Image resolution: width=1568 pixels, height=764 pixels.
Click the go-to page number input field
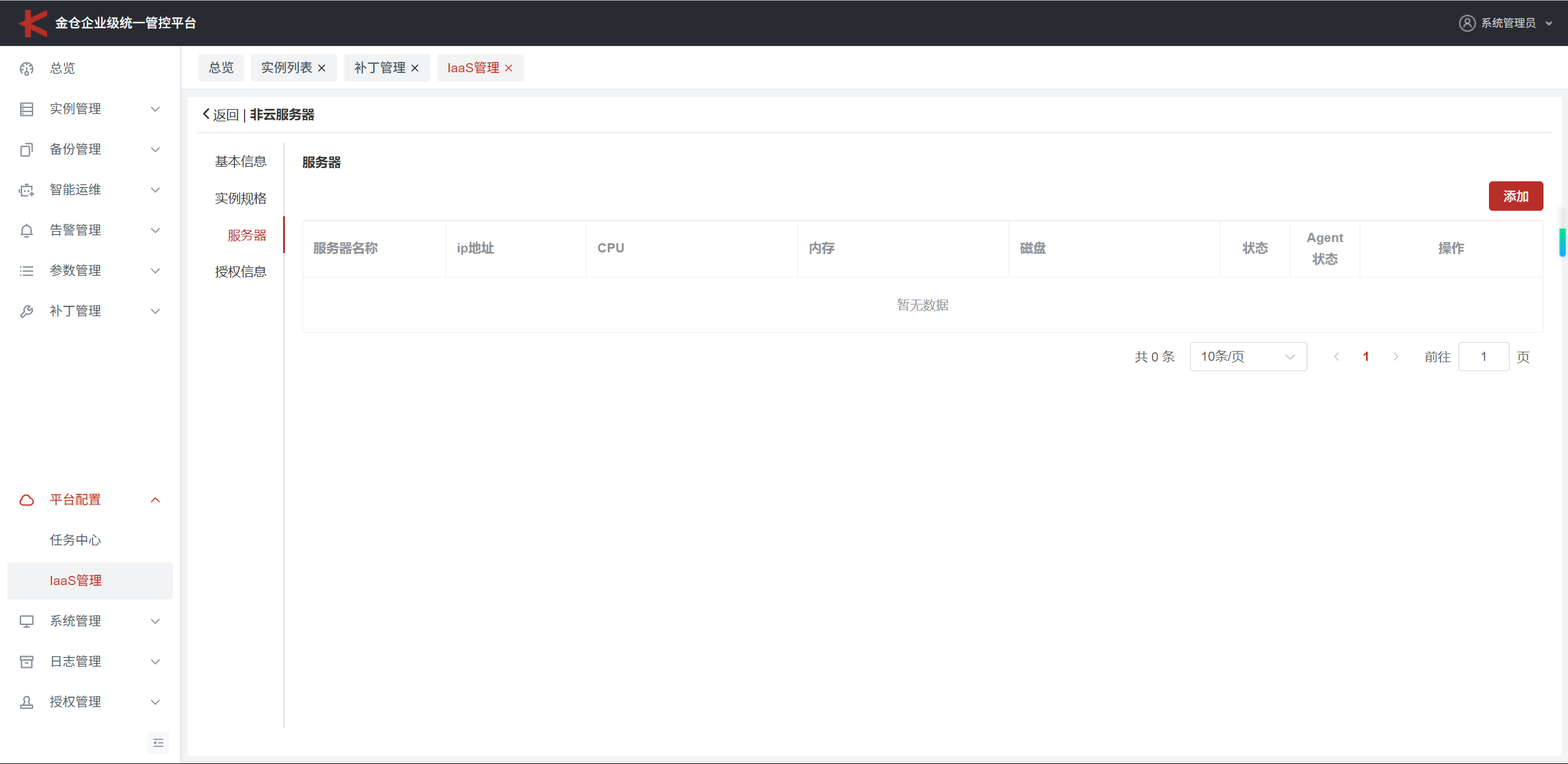point(1483,357)
